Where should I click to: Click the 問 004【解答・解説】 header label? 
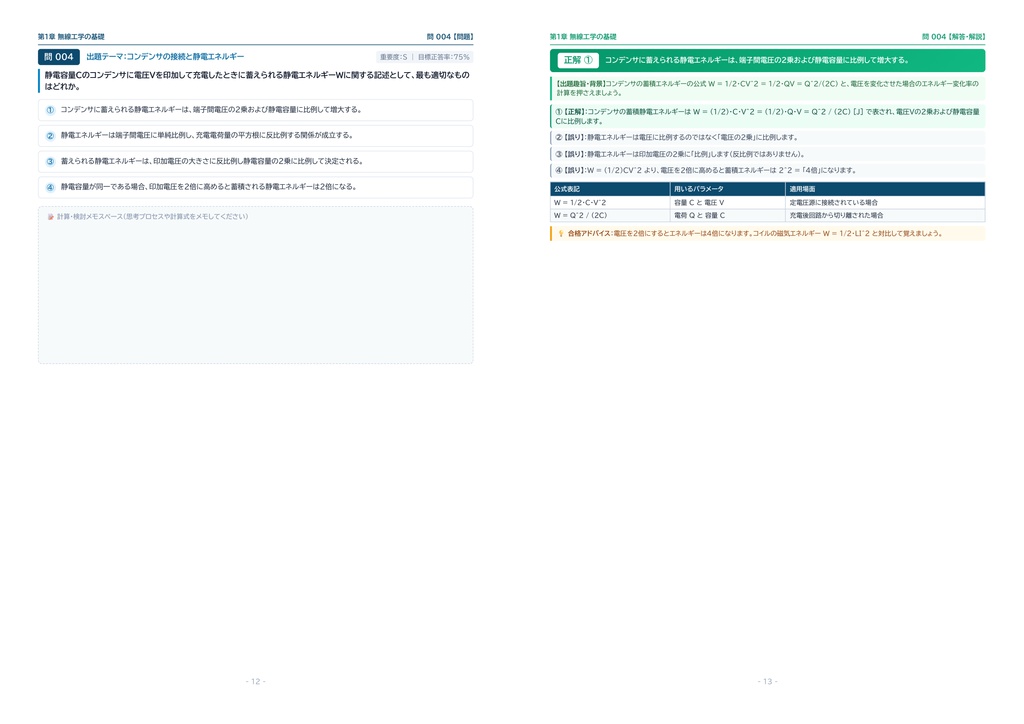coord(953,37)
